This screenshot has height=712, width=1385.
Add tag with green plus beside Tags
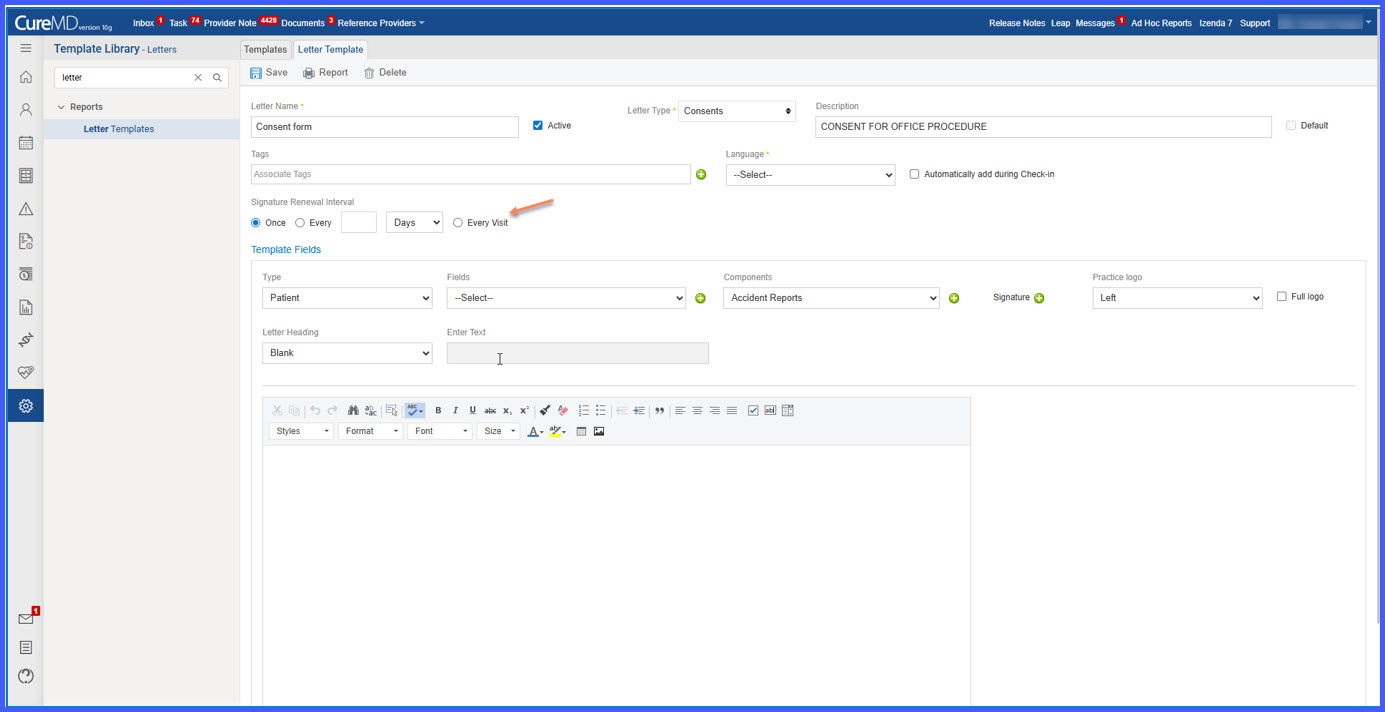click(701, 175)
